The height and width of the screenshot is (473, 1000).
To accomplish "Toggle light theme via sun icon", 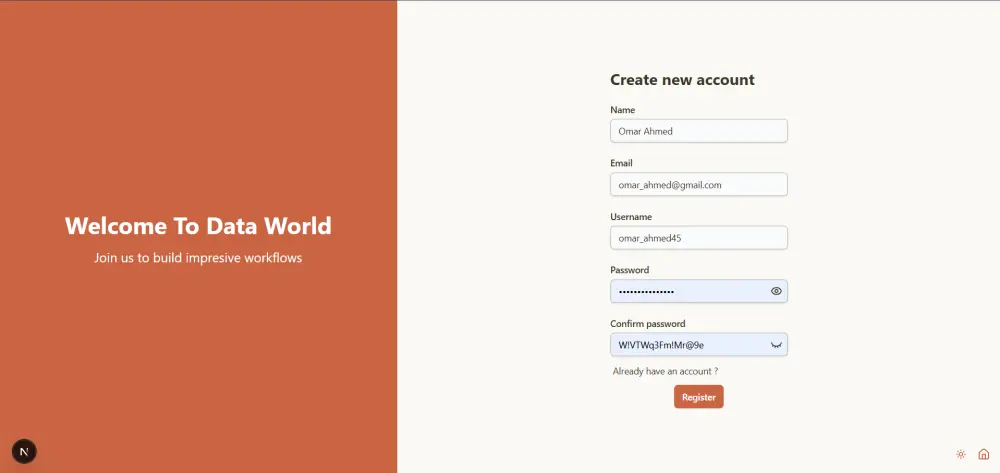I will pyautogui.click(x=960, y=455).
